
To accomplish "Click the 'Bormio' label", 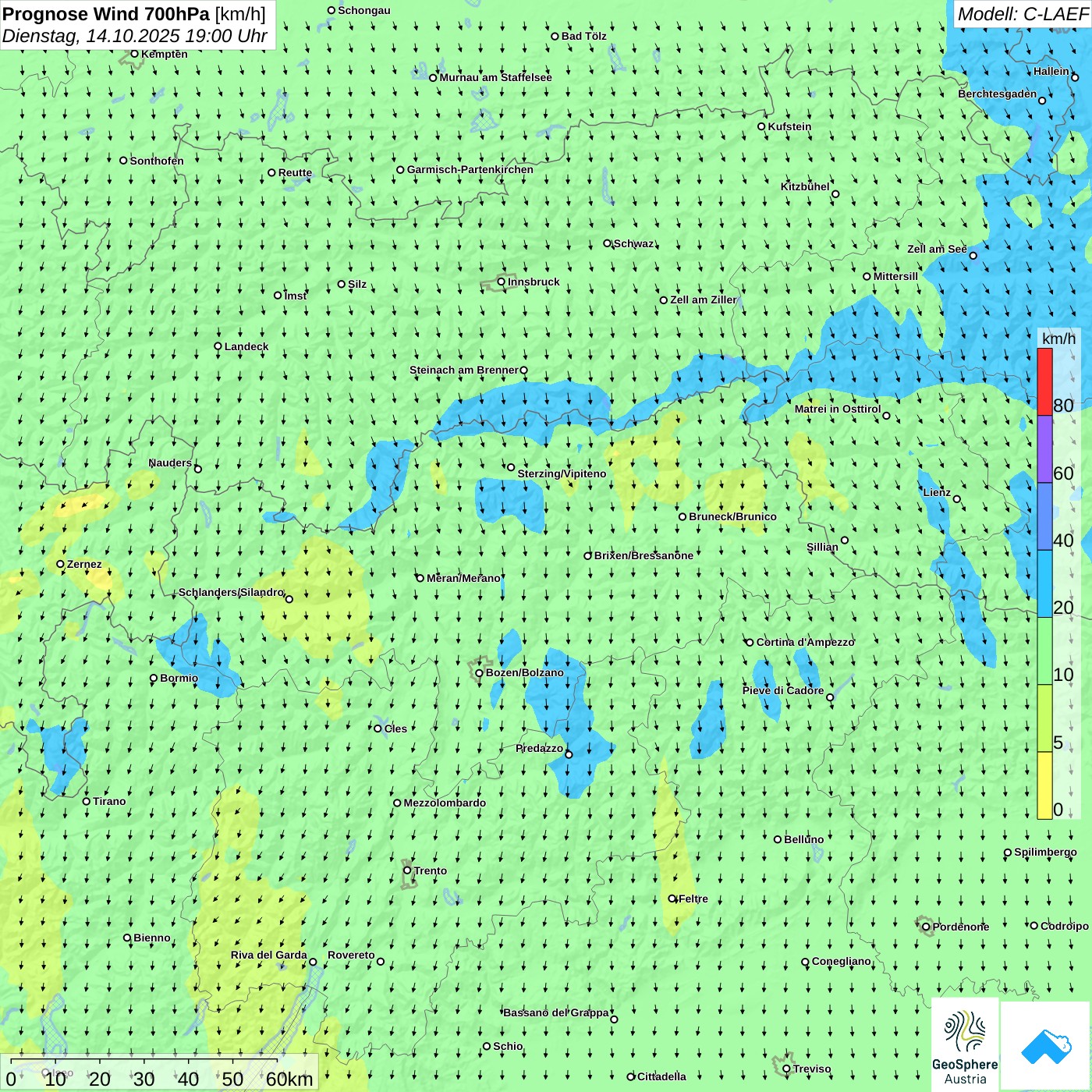I will click(x=179, y=678).
